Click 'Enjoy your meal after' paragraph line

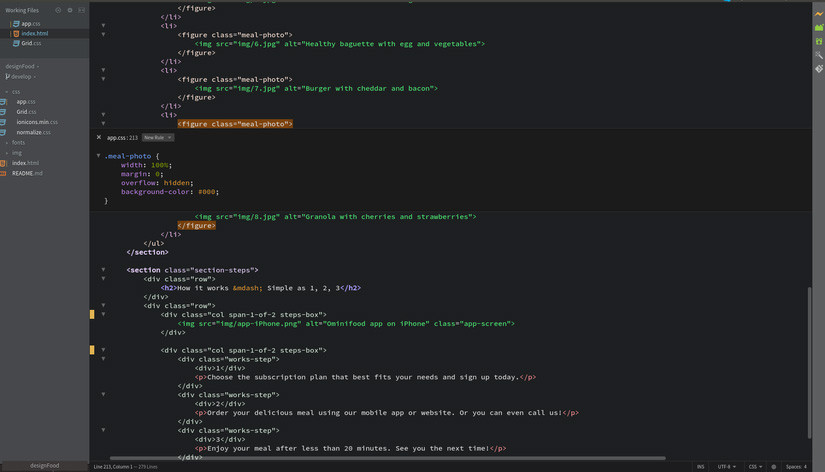click(x=350, y=448)
